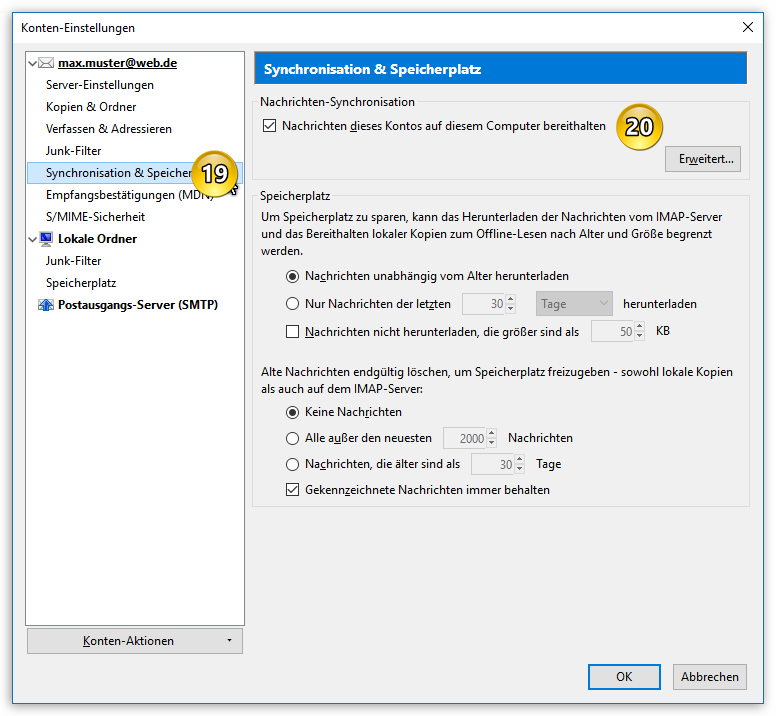Select Alle außer den neuesten radio option
The height and width of the screenshot is (716, 776).
tap(293, 438)
